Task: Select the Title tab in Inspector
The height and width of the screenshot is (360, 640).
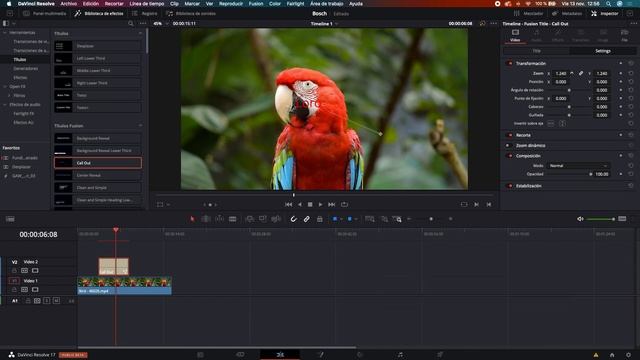Action: pyautogui.click(x=536, y=51)
